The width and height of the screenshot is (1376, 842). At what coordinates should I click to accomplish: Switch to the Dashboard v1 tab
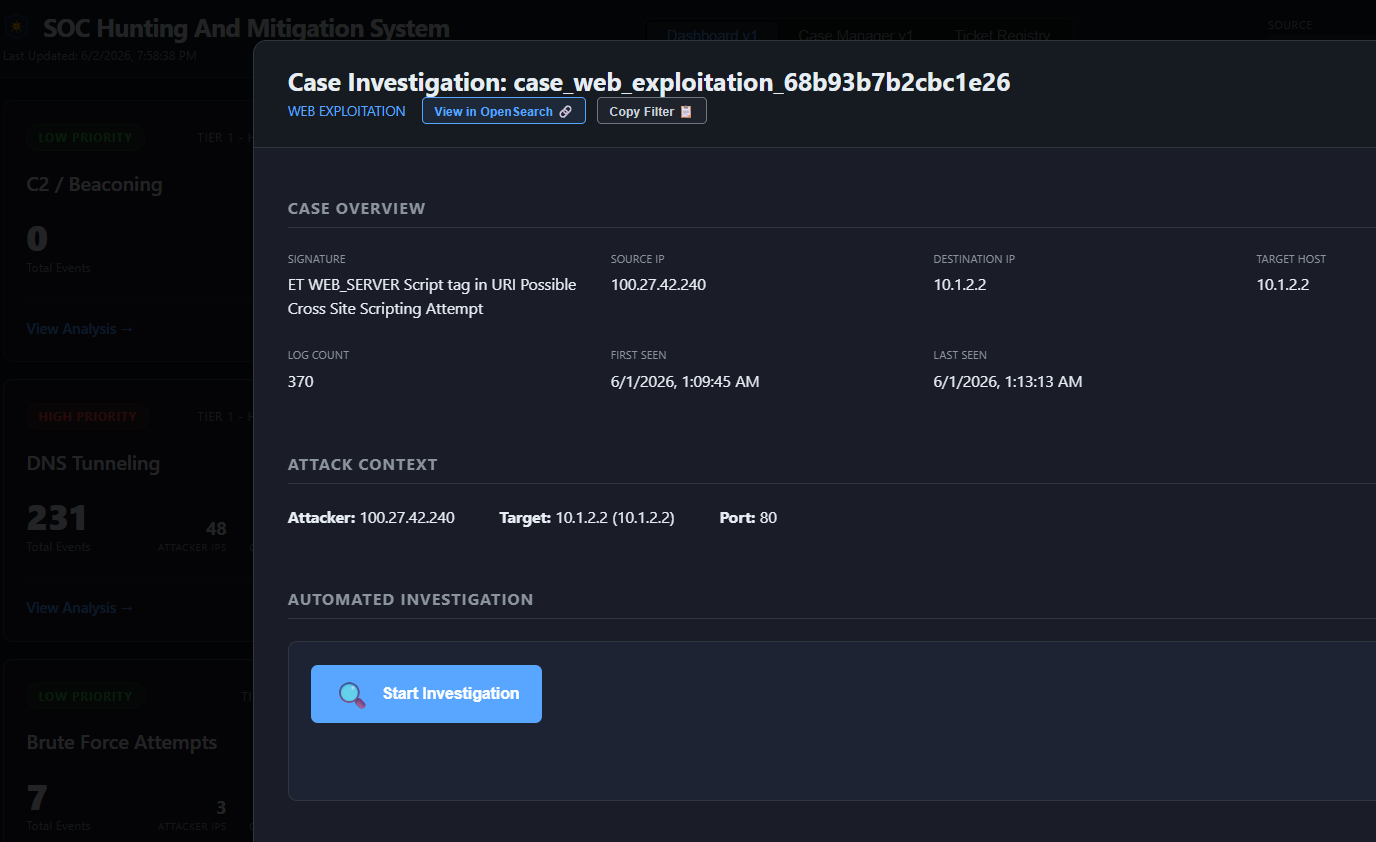712,35
